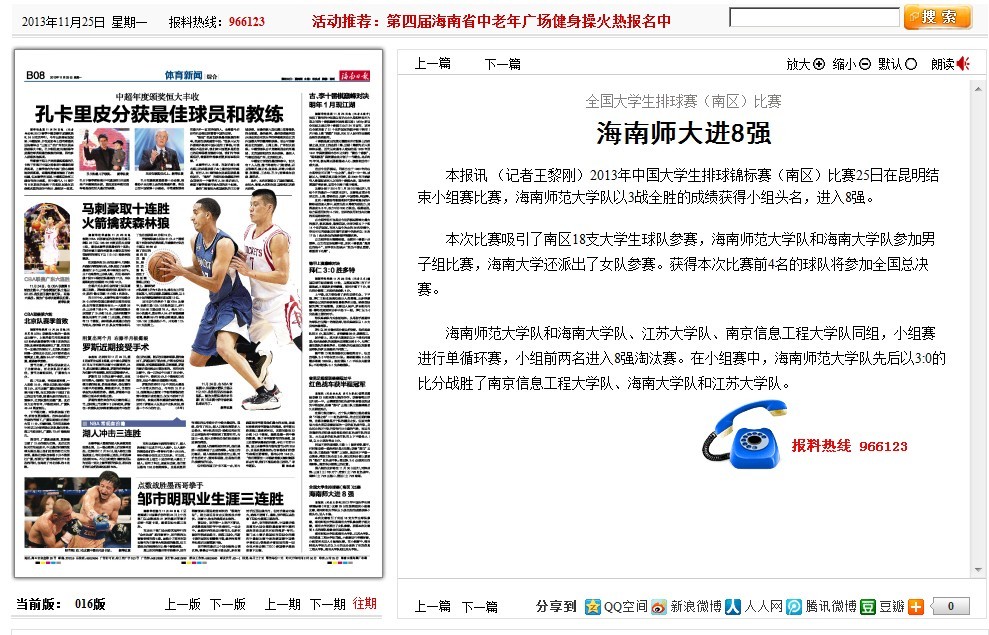Click the 搜索 search button

coord(937,17)
